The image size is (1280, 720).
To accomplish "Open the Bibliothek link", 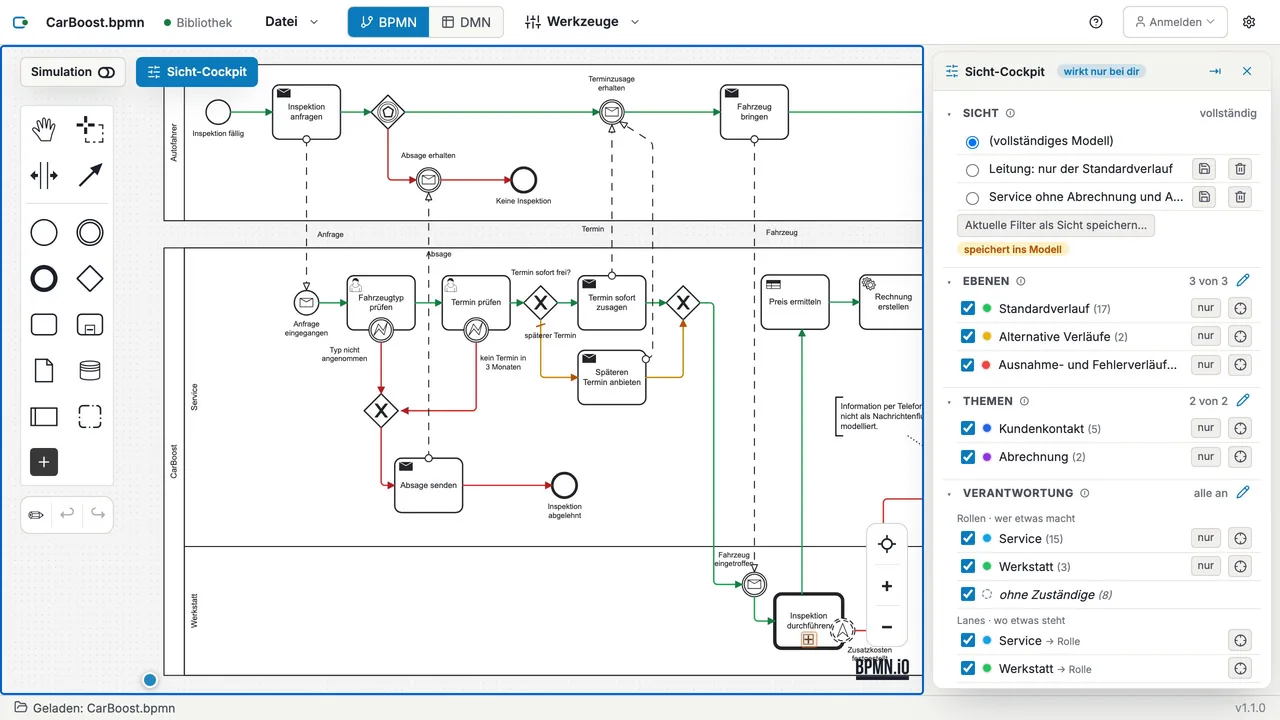I will [x=197, y=22].
